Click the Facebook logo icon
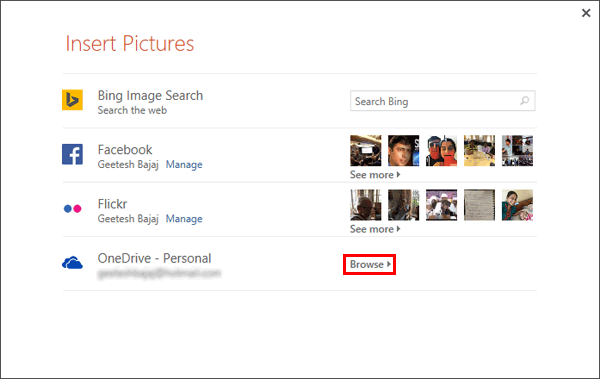This screenshot has height=379, width=600. click(x=72, y=154)
